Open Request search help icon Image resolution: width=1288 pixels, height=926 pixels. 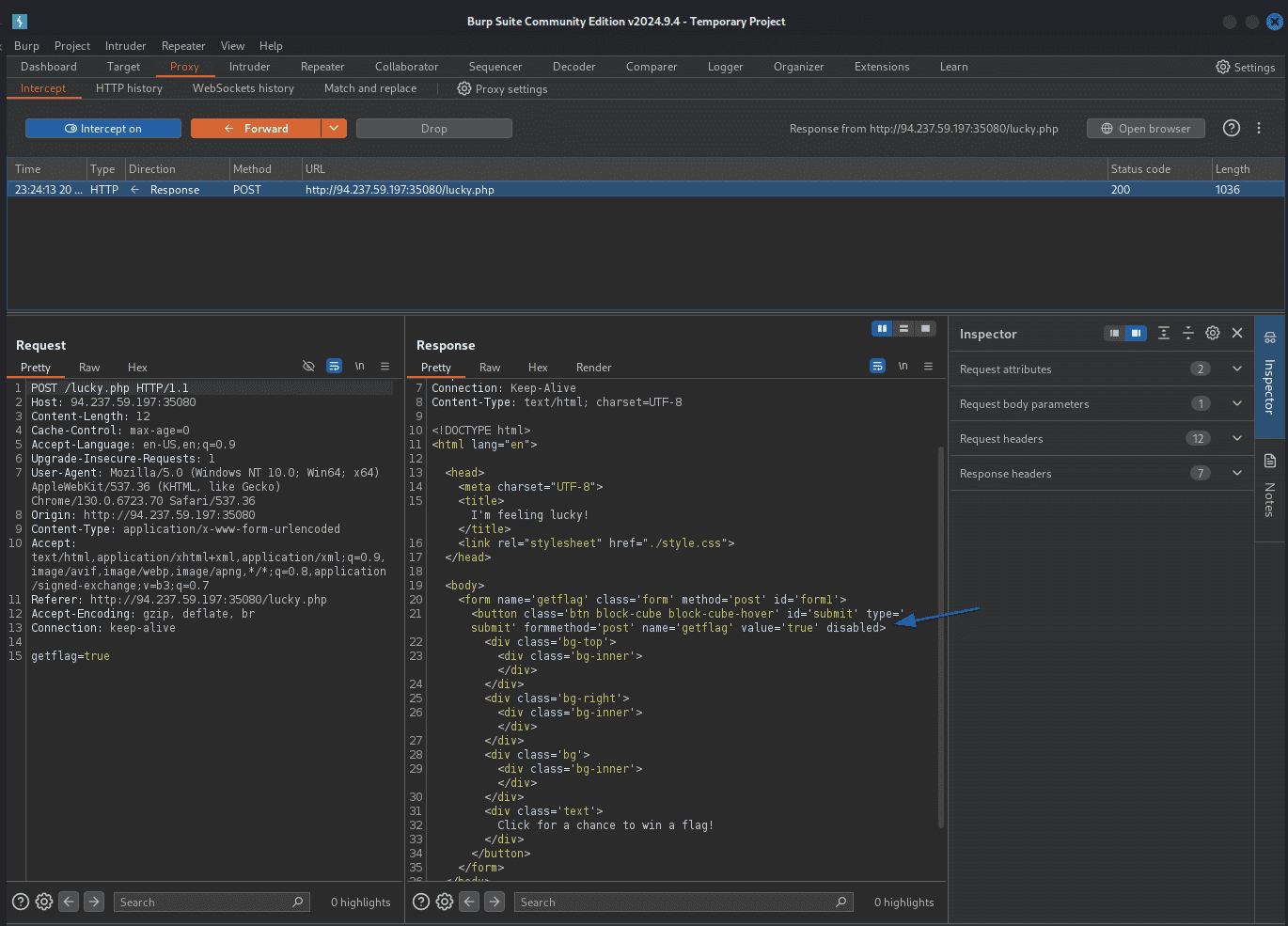tap(21, 902)
